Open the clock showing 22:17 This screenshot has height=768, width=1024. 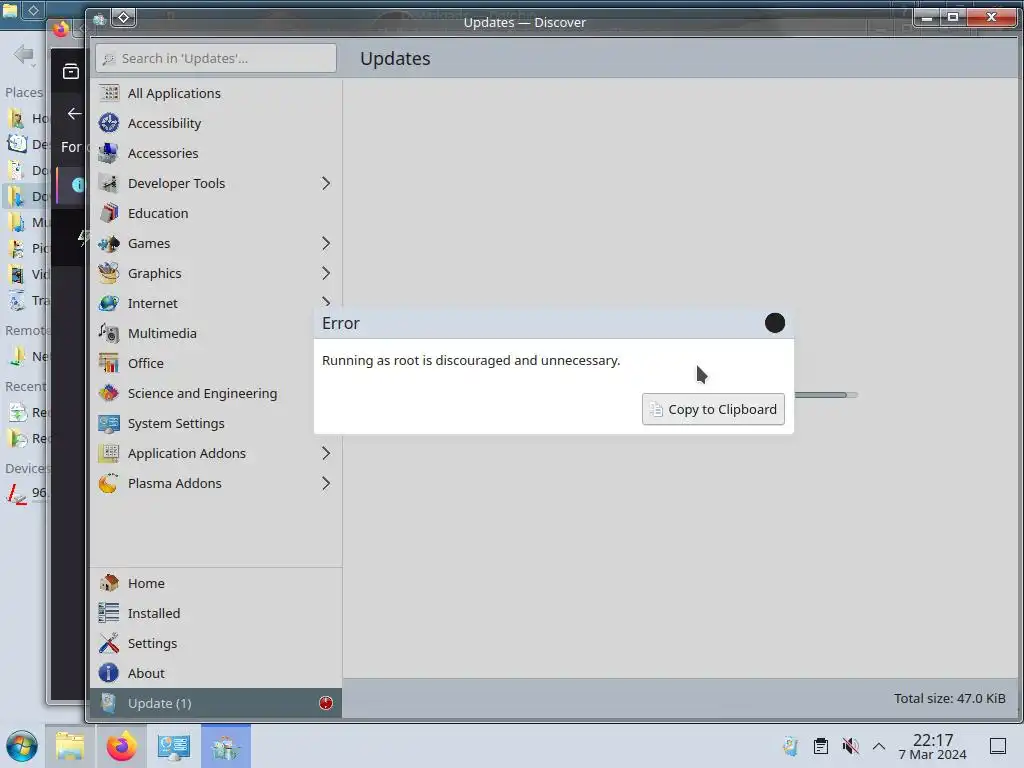click(x=933, y=746)
